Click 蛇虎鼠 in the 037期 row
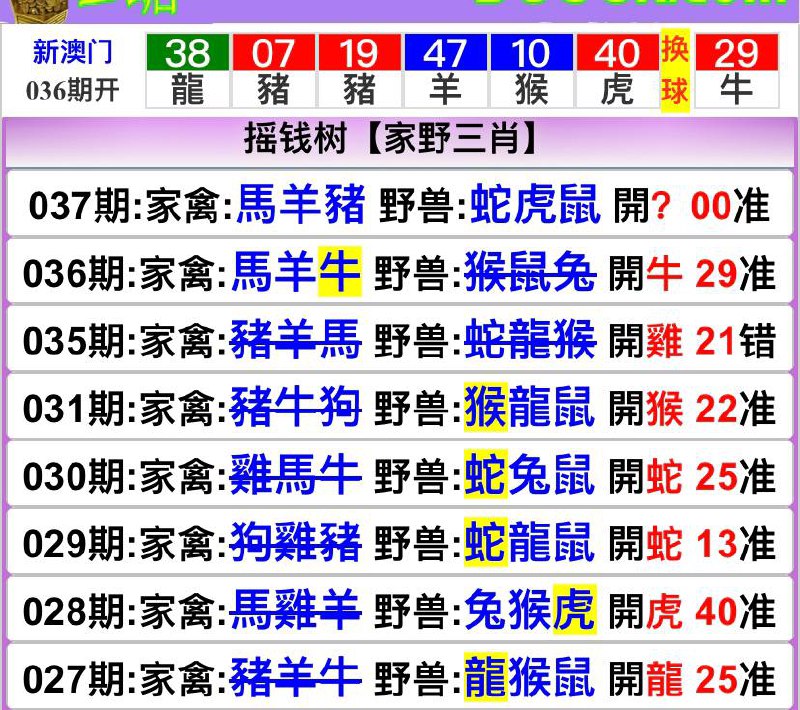 [534, 205]
